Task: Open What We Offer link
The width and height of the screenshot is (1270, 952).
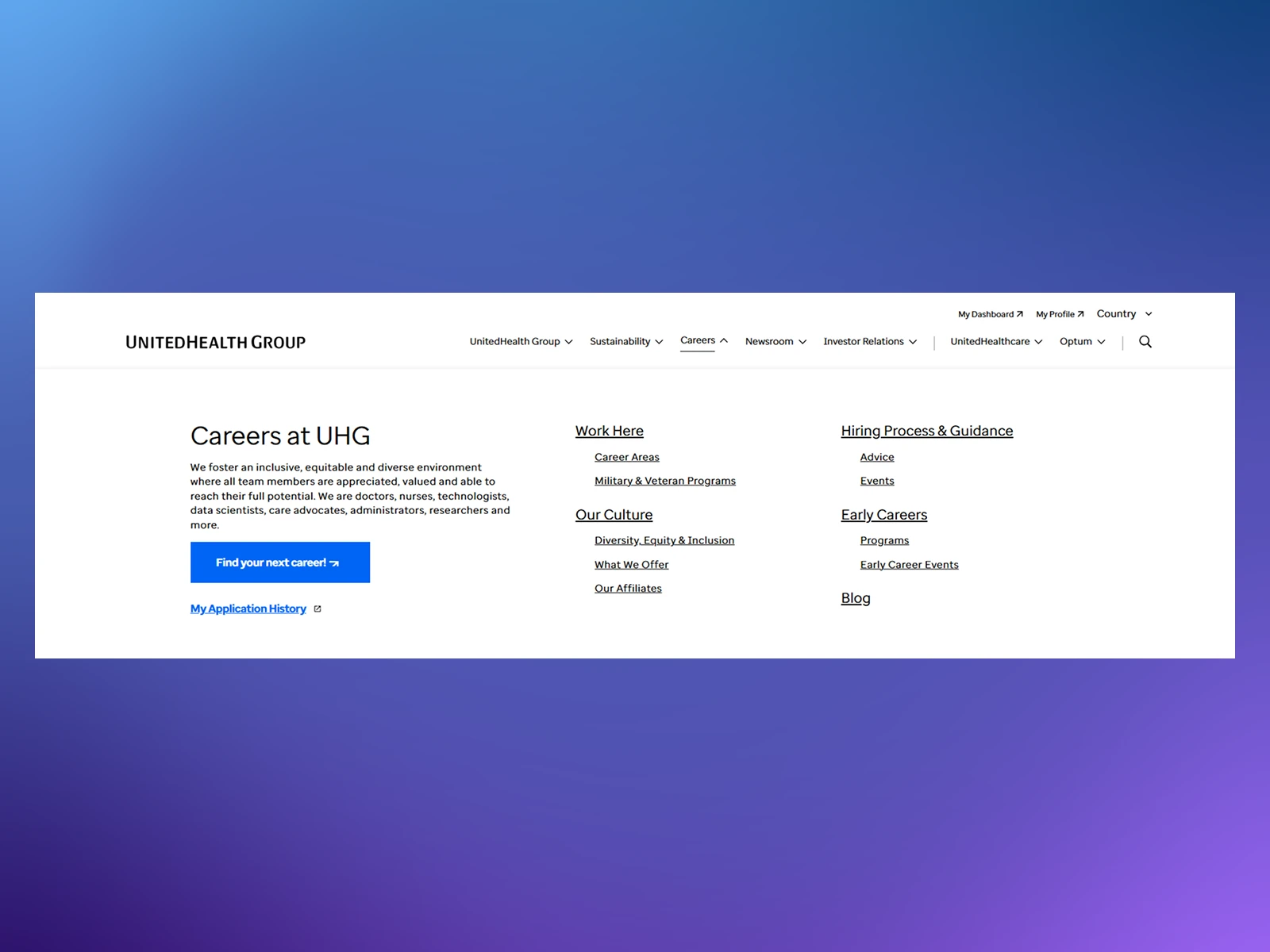Action: point(632,565)
